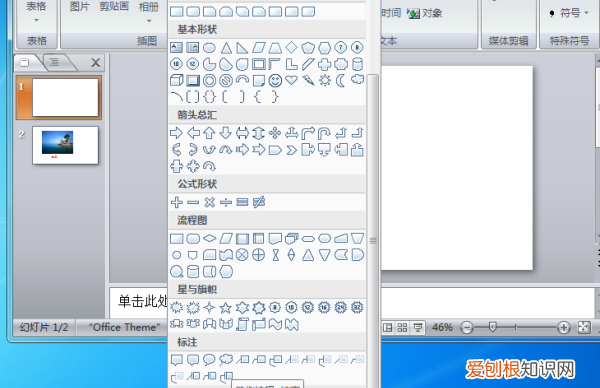The width and height of the screenshot is (600, 388).
Task: Click the blank slide canvas
Action: tap(457, 168)
